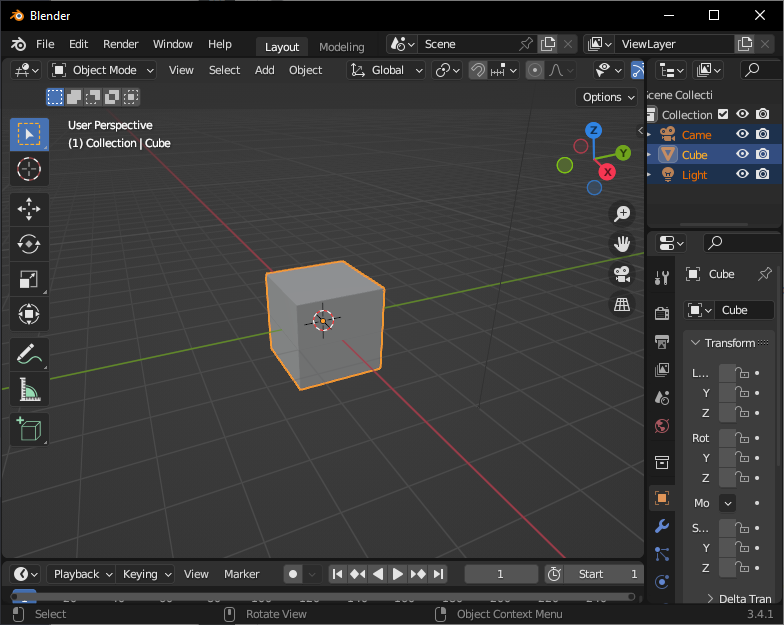Click the 3D cursor tool
784x625 pixels.
[29, 168]
